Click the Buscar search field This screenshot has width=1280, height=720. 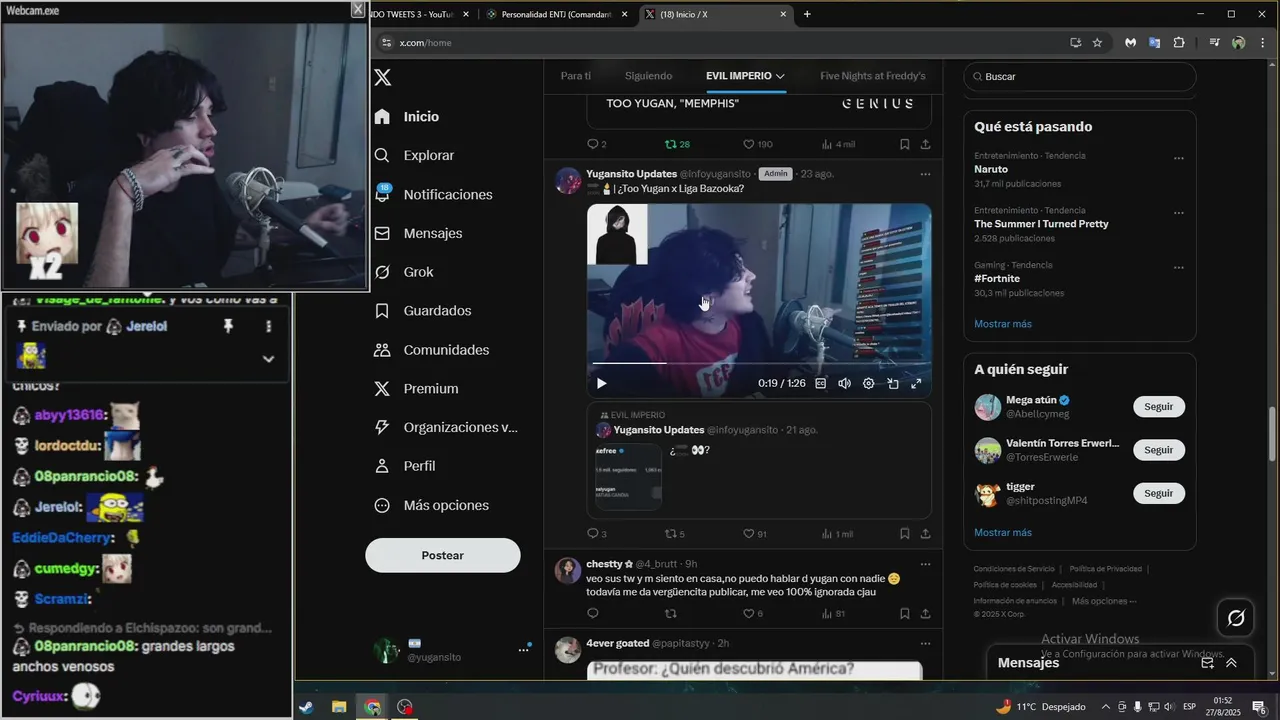tap(1080, 77)
